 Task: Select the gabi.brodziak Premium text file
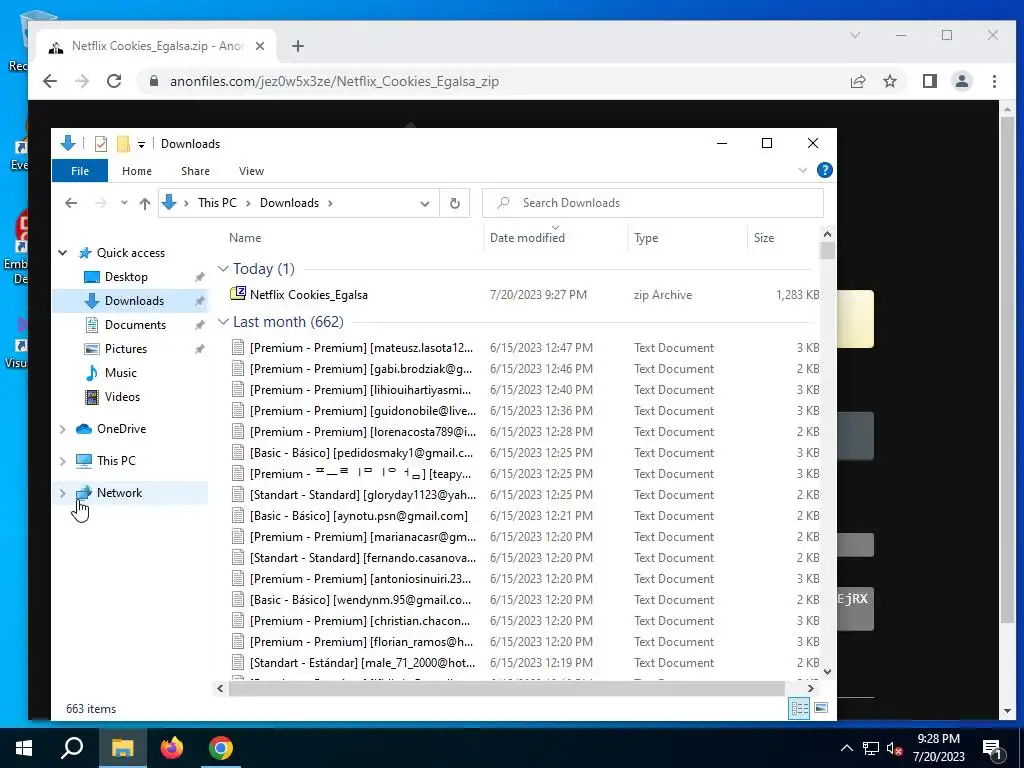[x=361, y=369]
